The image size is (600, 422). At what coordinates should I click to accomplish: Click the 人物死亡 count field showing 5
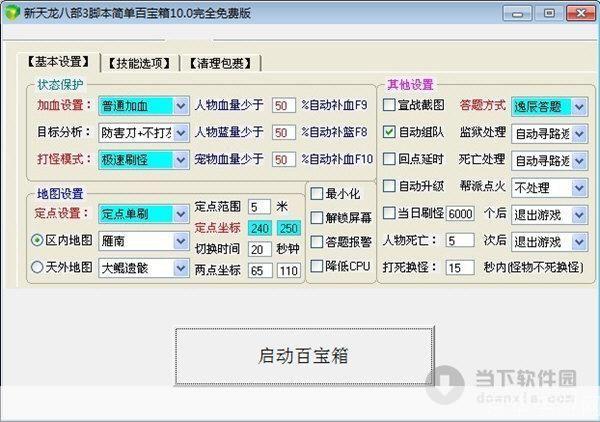460,241
